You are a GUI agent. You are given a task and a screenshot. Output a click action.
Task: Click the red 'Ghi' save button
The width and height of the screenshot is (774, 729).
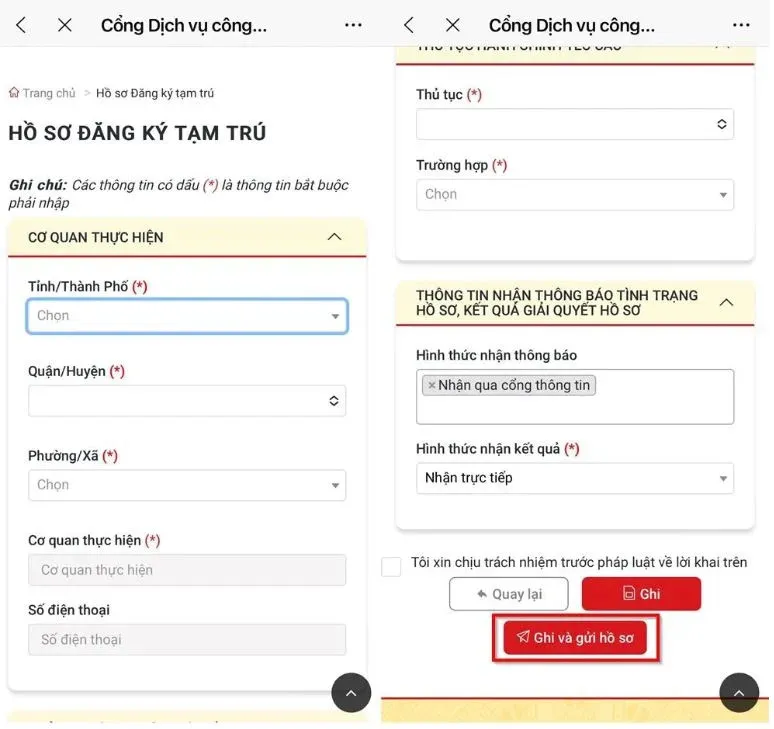[641, 594]
